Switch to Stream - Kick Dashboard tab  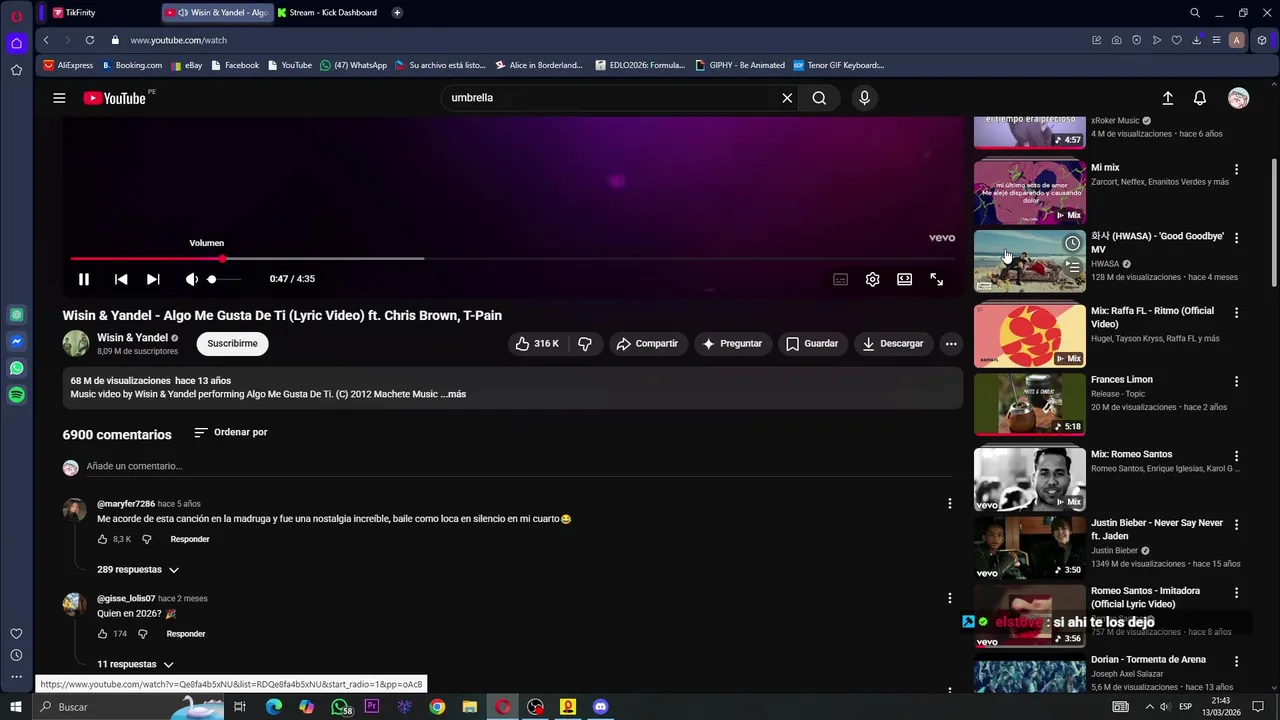point(328,13)
